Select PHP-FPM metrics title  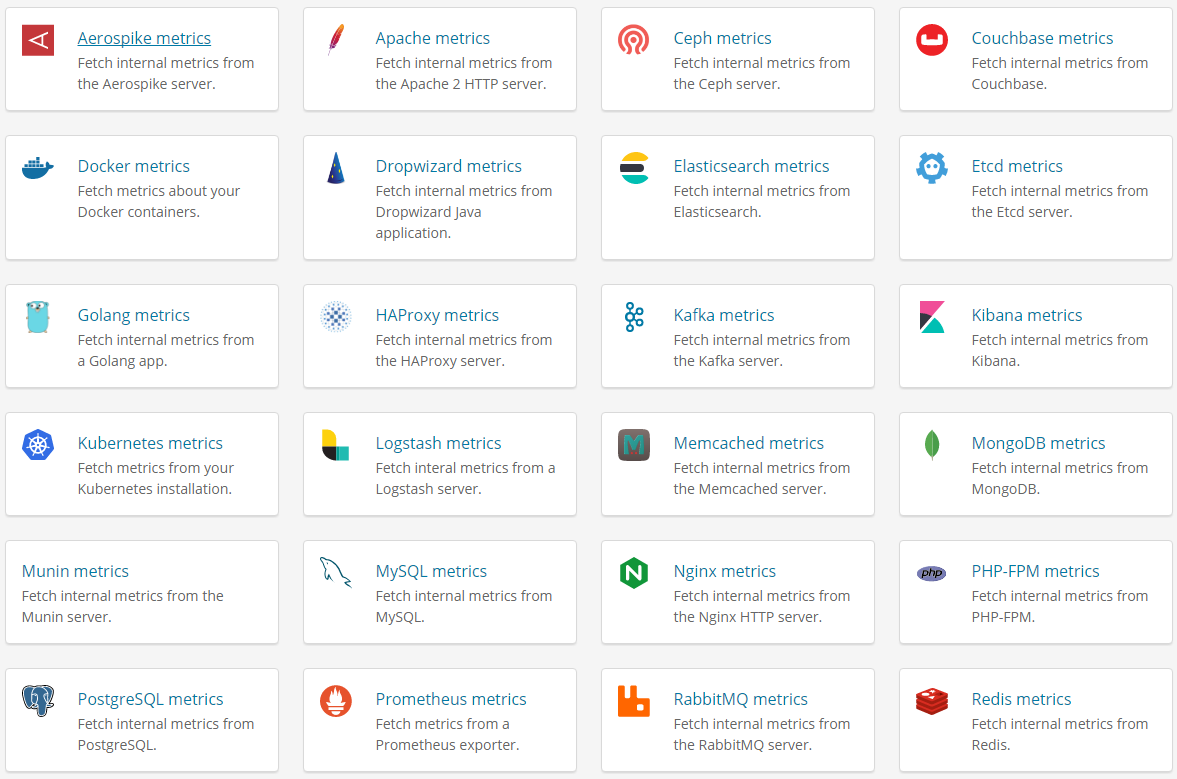pyautogui.click(x=1035, y=571)
